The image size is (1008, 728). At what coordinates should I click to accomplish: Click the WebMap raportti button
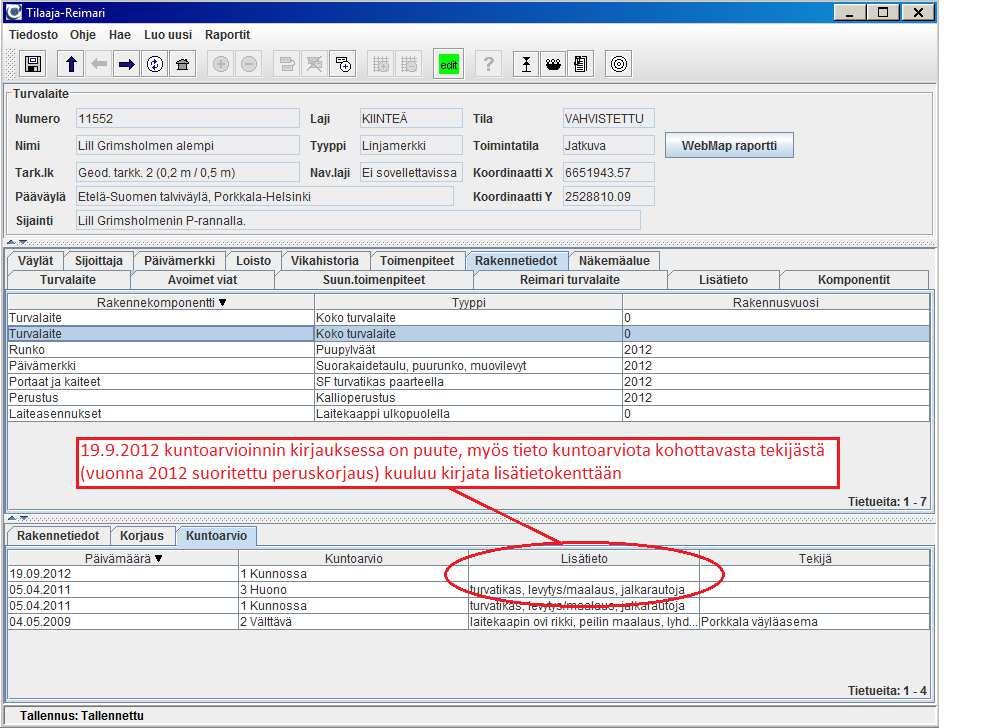click(729, 145)
